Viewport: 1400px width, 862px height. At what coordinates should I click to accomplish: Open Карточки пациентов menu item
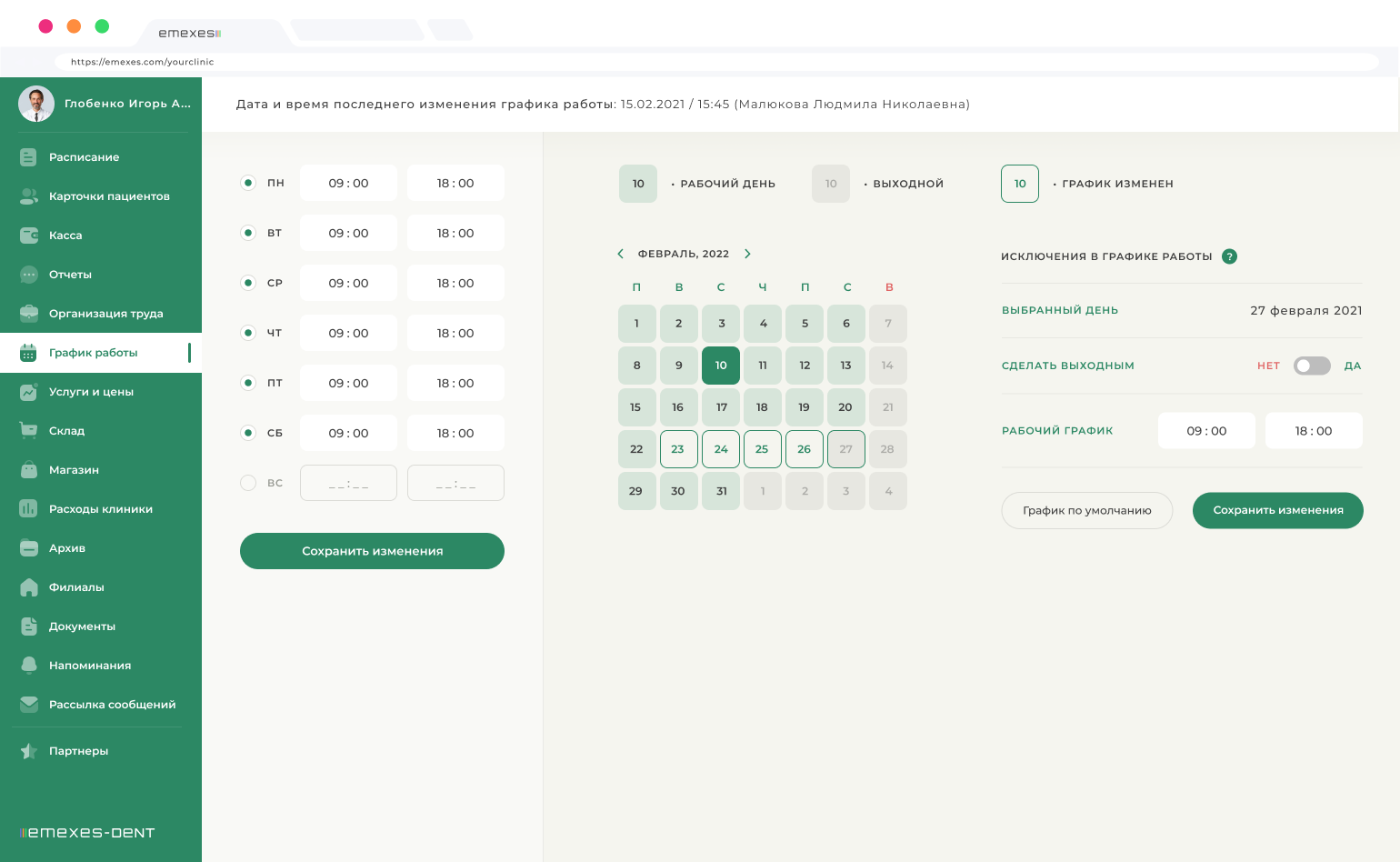pos(101,196)
